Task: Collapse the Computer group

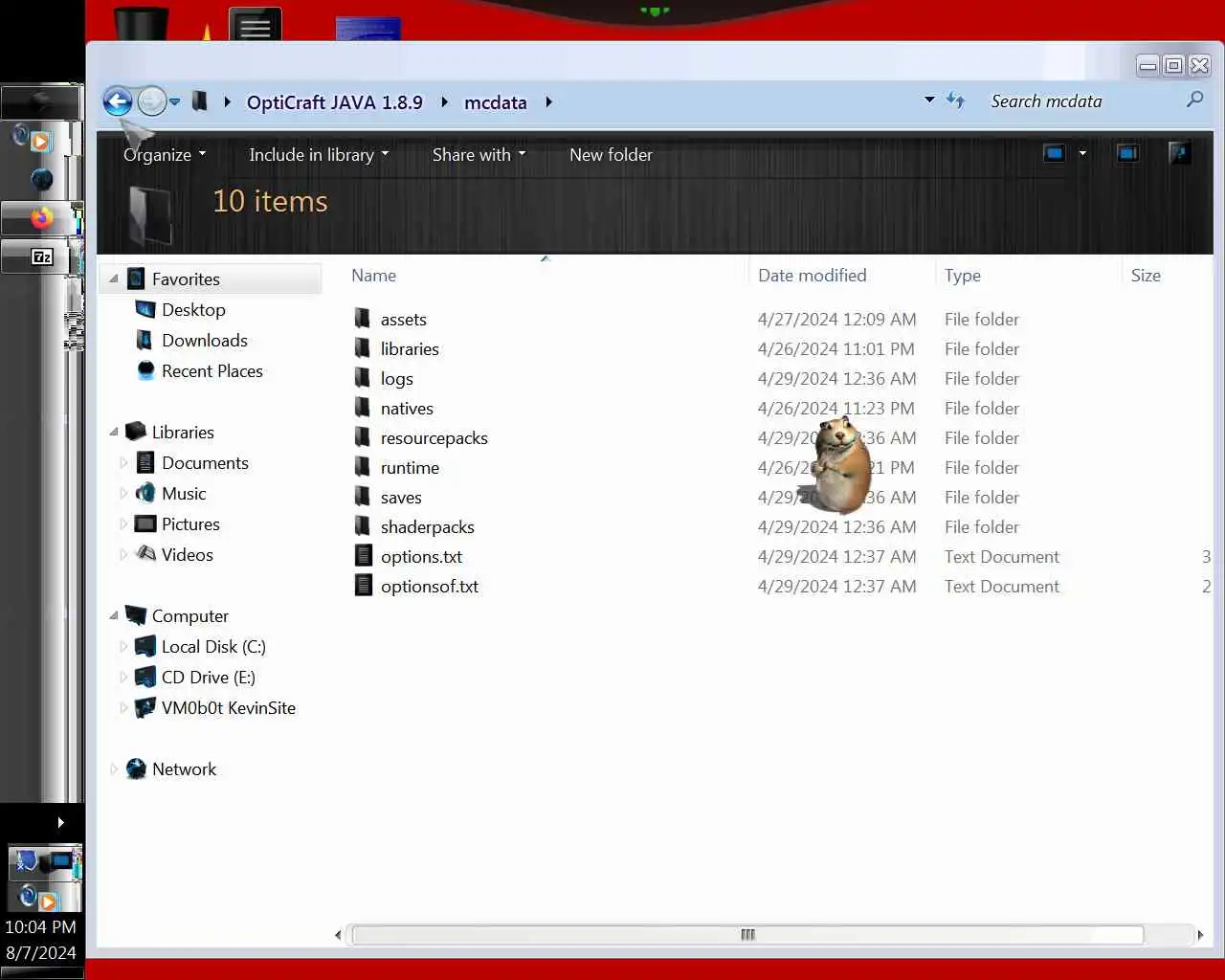Action: click(x=114, y=615)
